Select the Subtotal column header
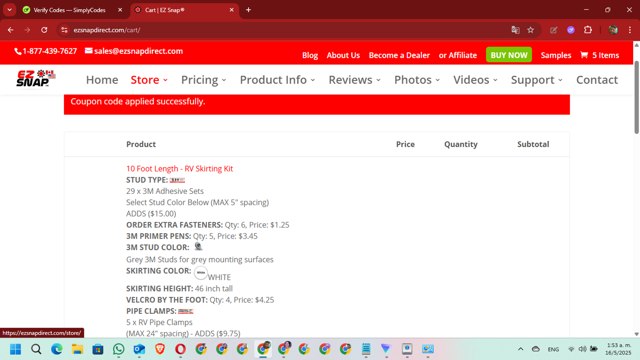 533,144
